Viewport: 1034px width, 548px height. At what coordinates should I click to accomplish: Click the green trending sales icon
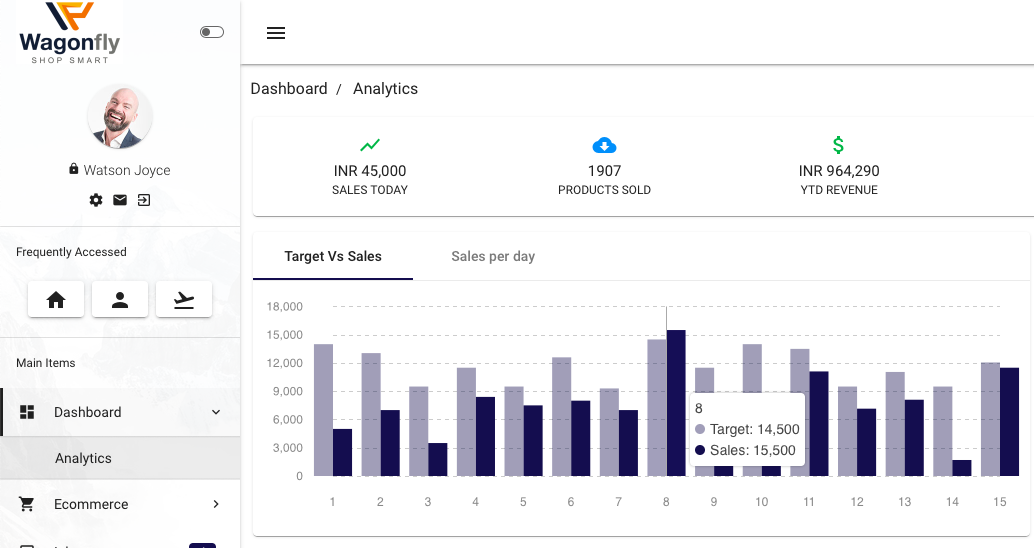[370, 144]
